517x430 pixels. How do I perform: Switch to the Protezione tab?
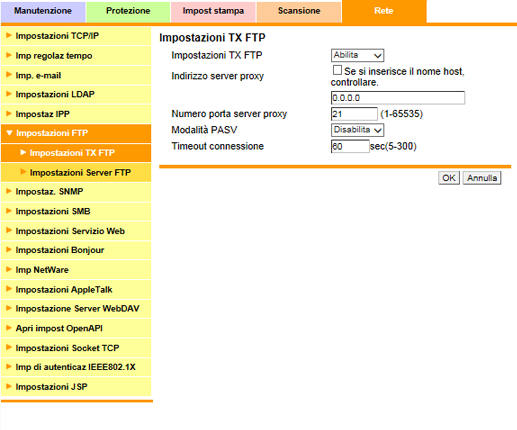(128, 11)
